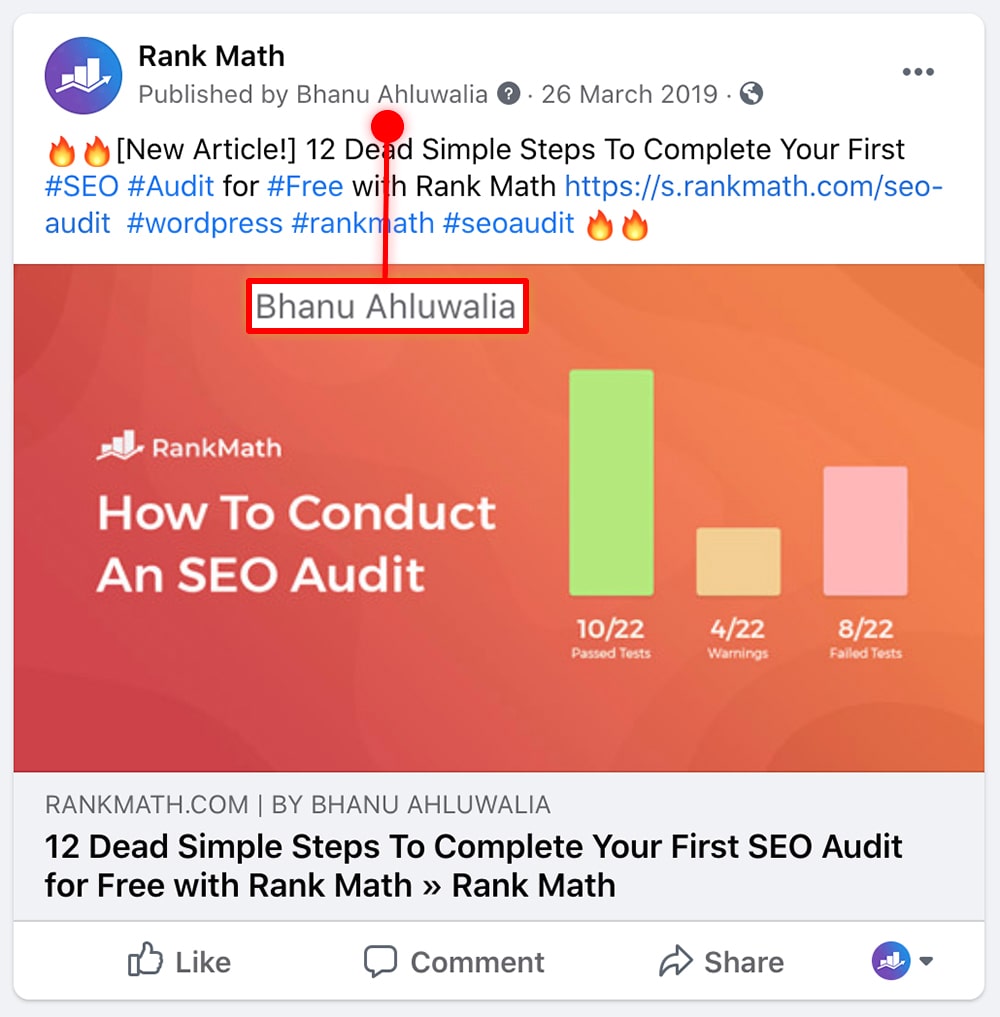Open the post options ellipsis menu
This screenshot has height=1017, width=1000.
[x=918, y=70]
